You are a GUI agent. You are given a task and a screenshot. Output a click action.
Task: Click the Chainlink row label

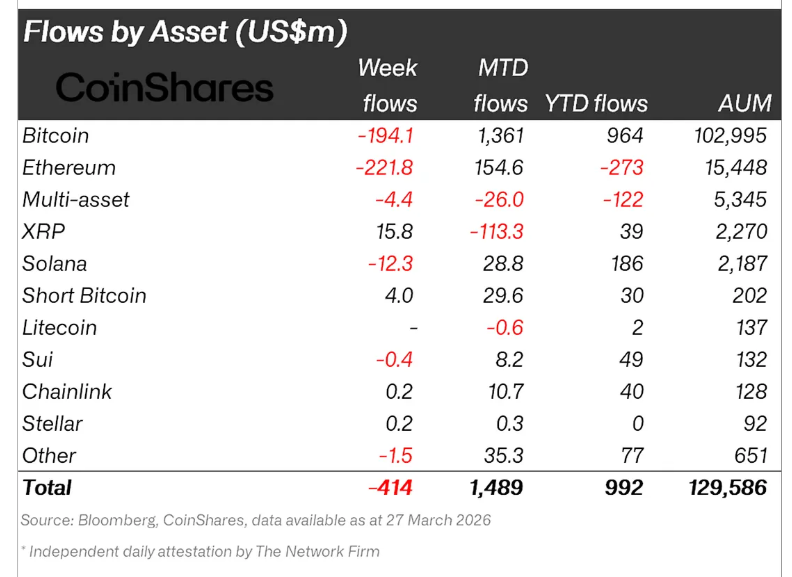pos(67,392)
